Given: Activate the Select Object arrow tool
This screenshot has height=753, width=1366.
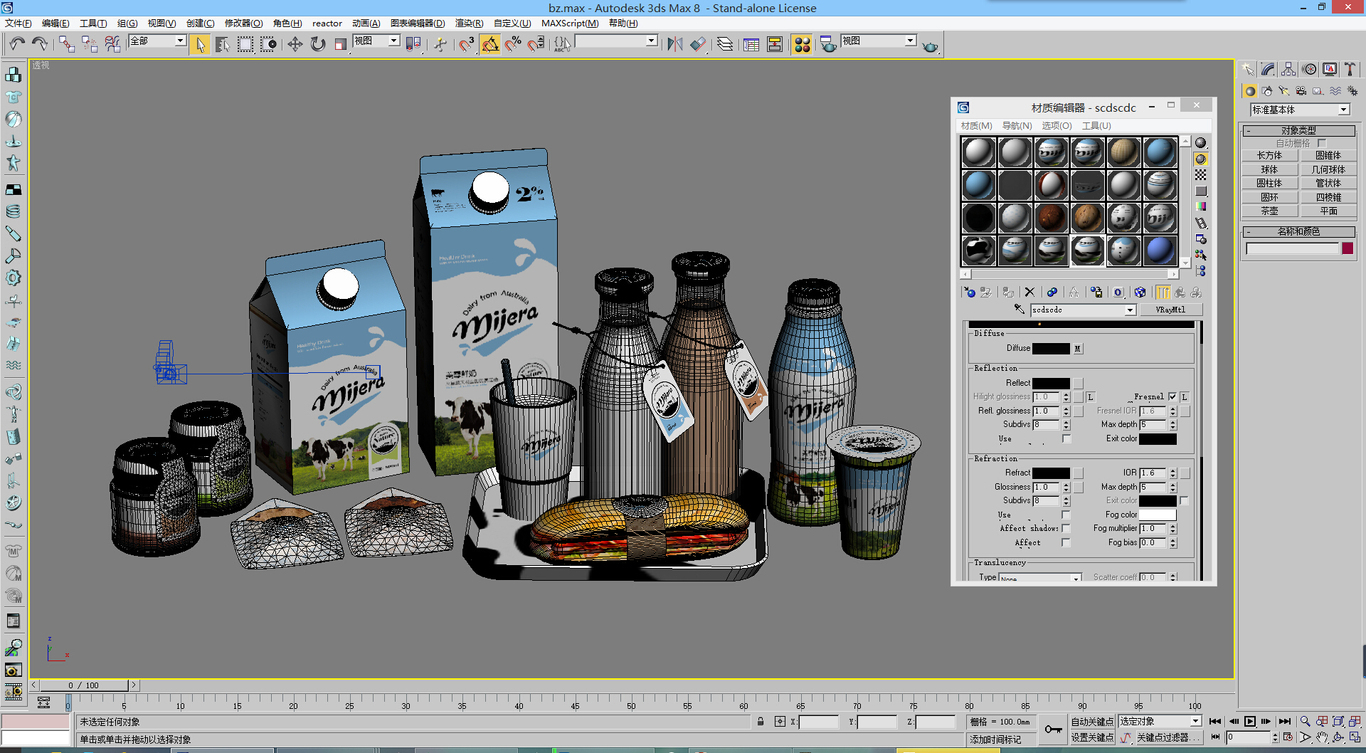Looking at the screenshot, I should coord(199,44).
